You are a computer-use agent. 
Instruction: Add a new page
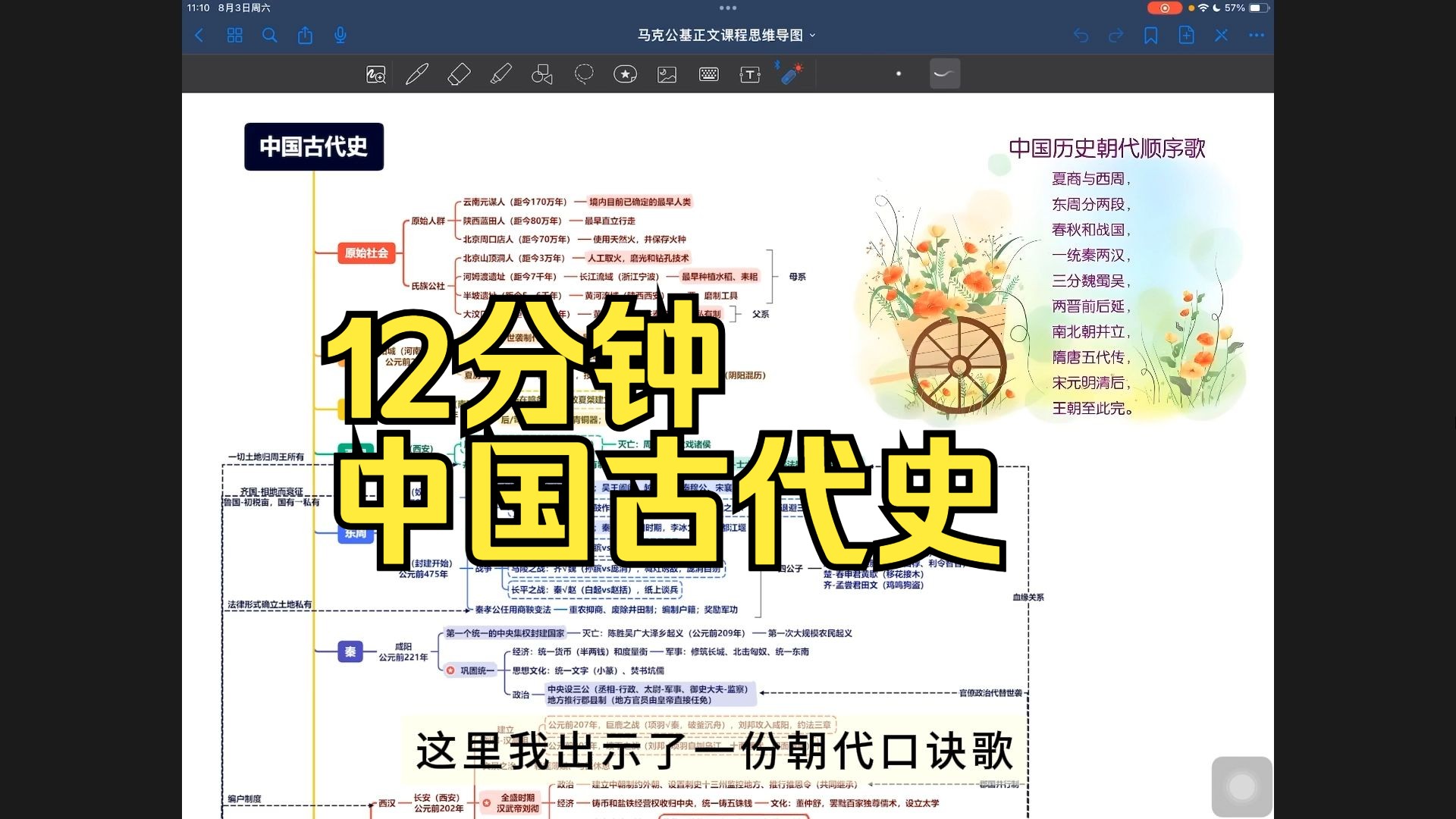point(1186,35)
